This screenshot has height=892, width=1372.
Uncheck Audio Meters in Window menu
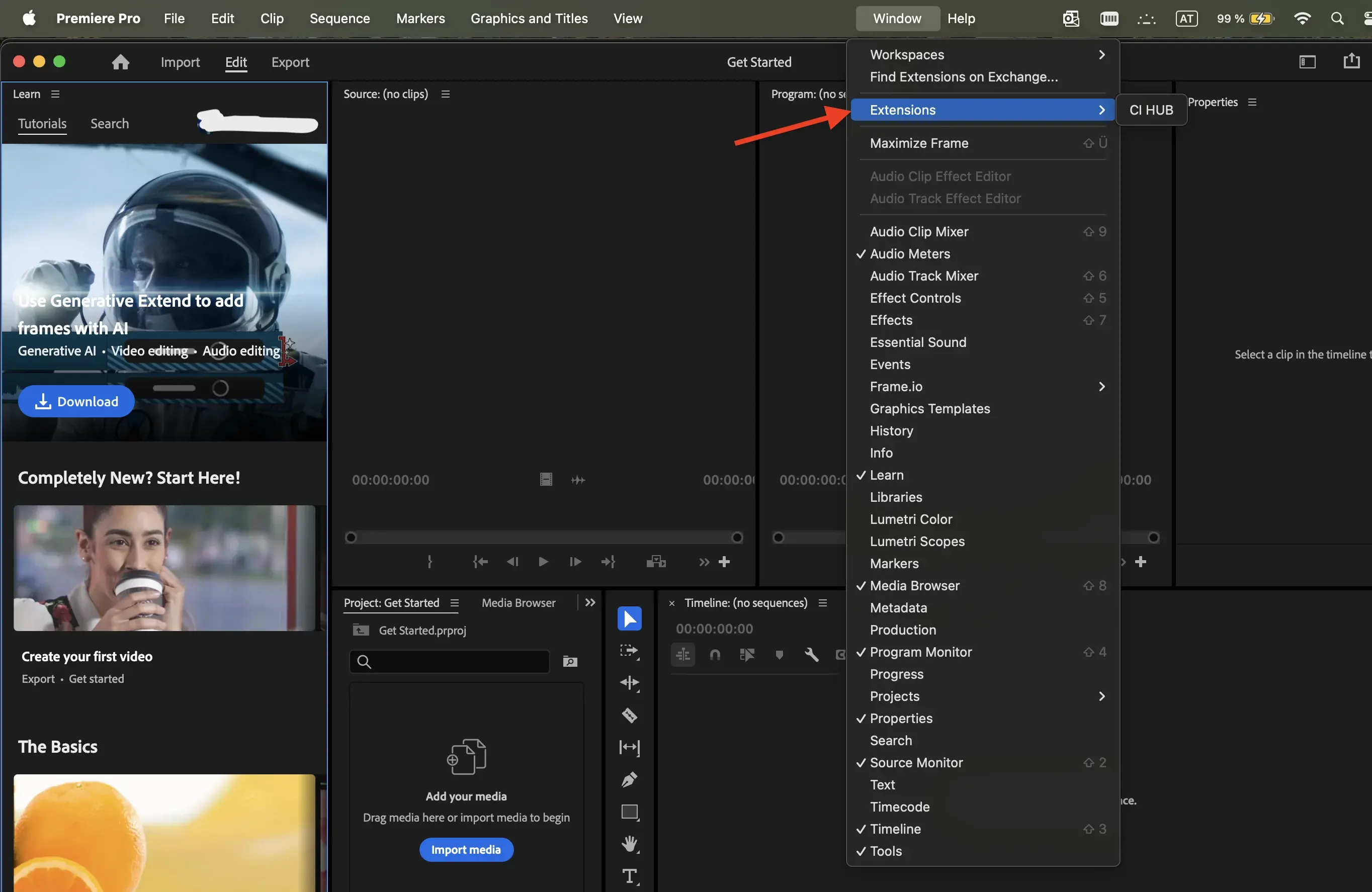point(983,253)
